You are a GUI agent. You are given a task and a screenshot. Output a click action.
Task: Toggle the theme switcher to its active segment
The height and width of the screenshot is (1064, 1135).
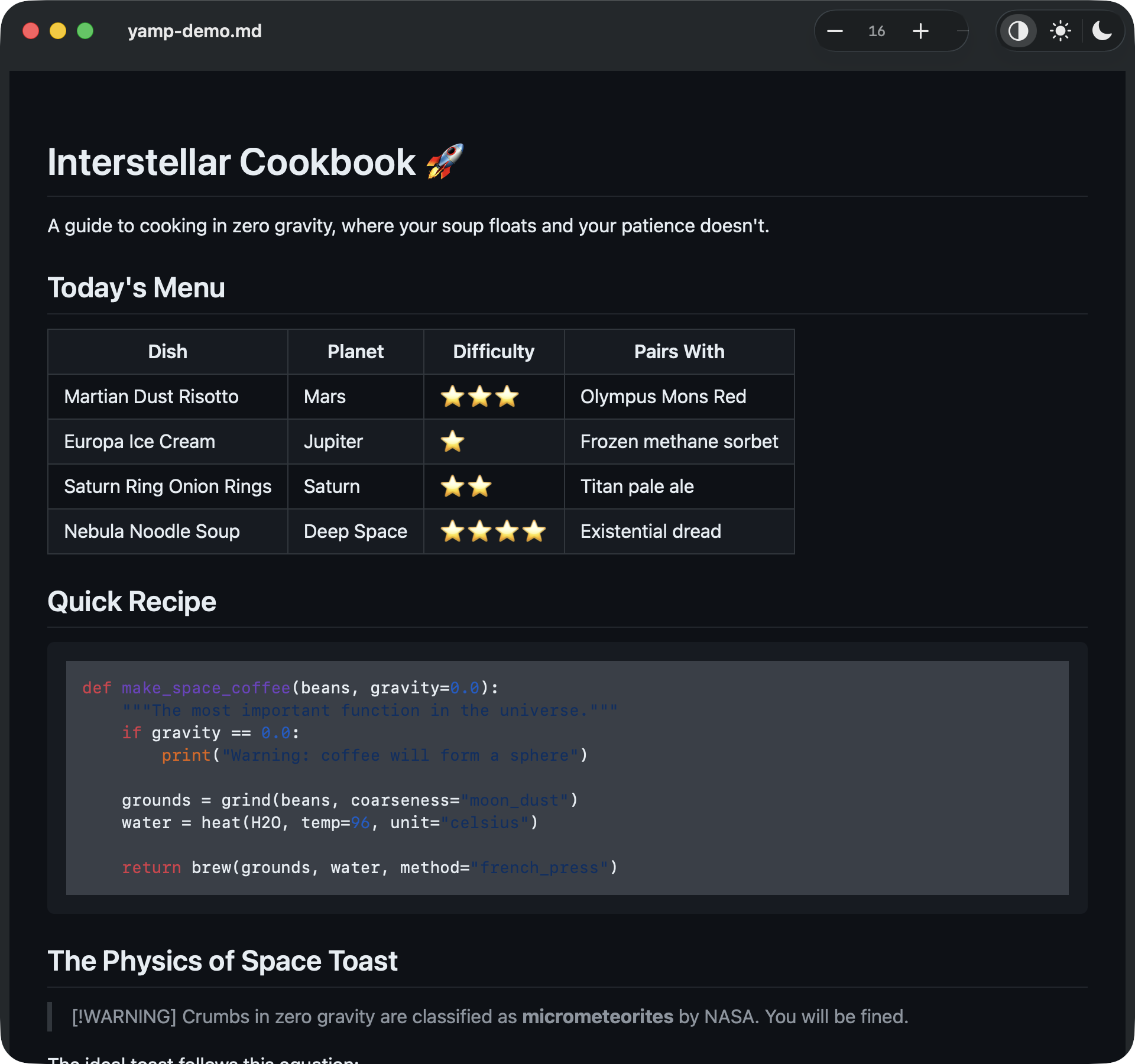point(1018,31)
